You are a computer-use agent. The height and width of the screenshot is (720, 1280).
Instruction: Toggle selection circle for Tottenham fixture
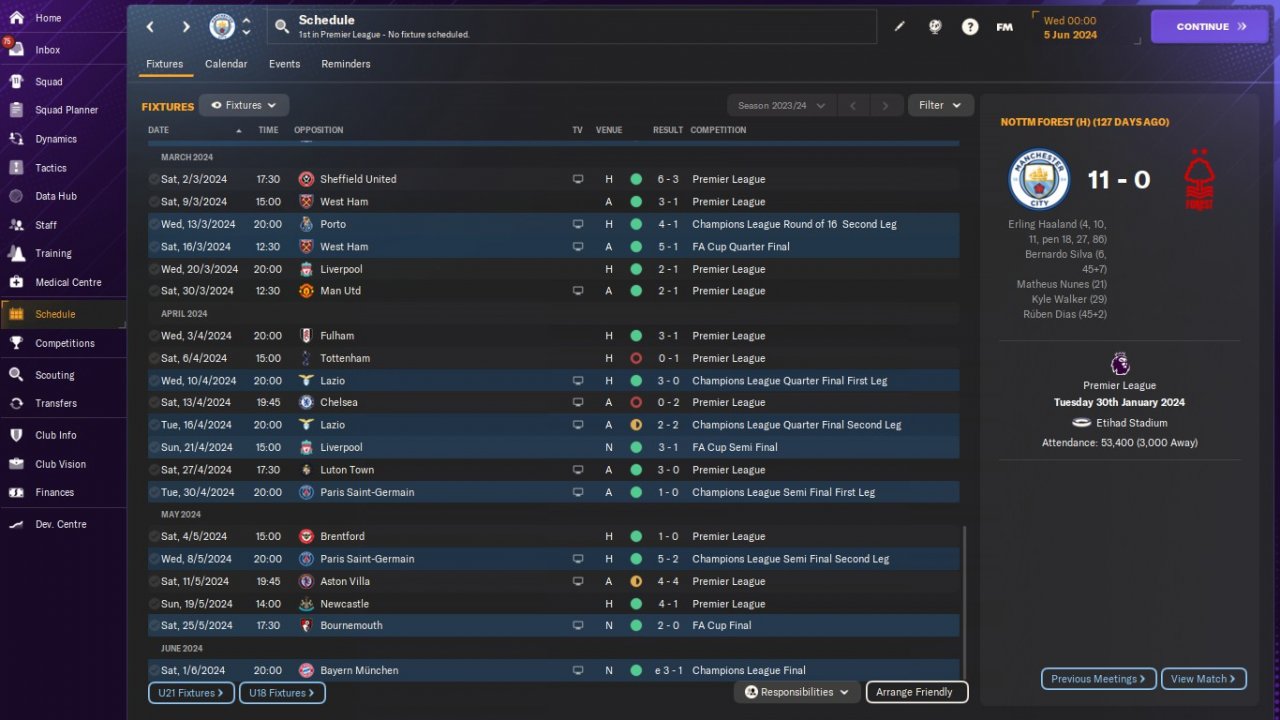point(154,358)
